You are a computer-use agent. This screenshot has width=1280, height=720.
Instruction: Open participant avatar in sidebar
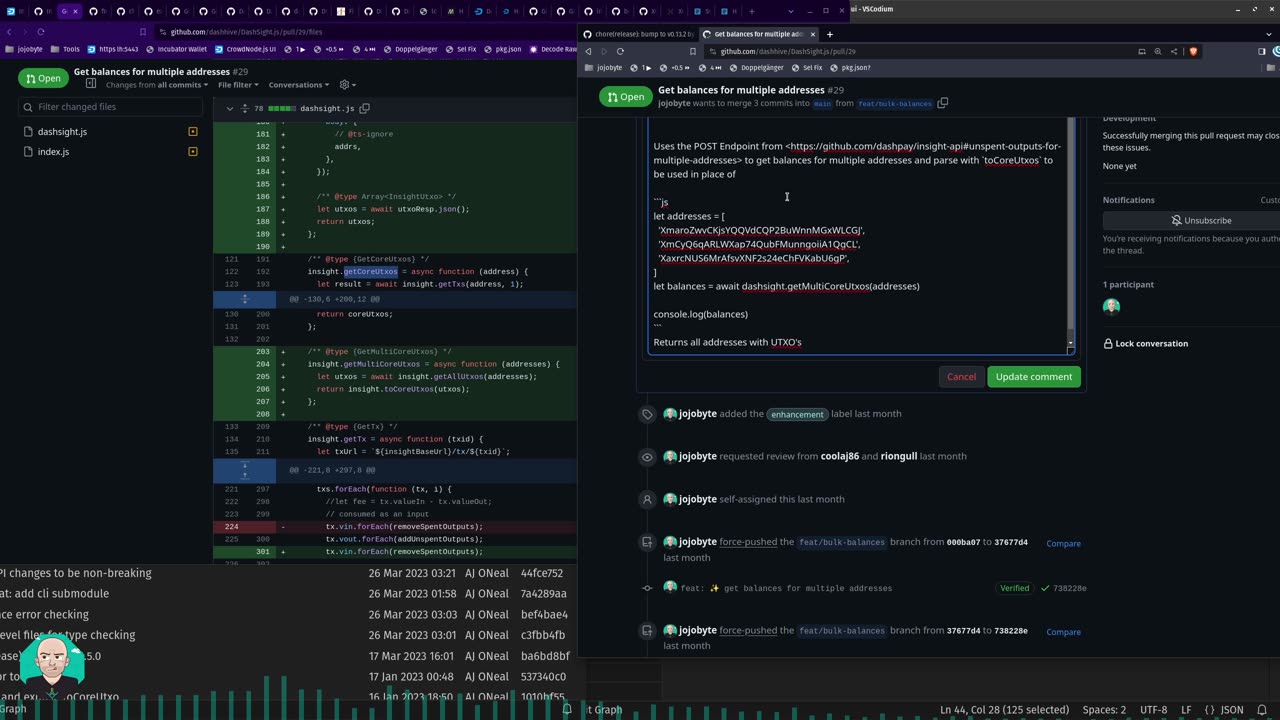pos(1111,307)
